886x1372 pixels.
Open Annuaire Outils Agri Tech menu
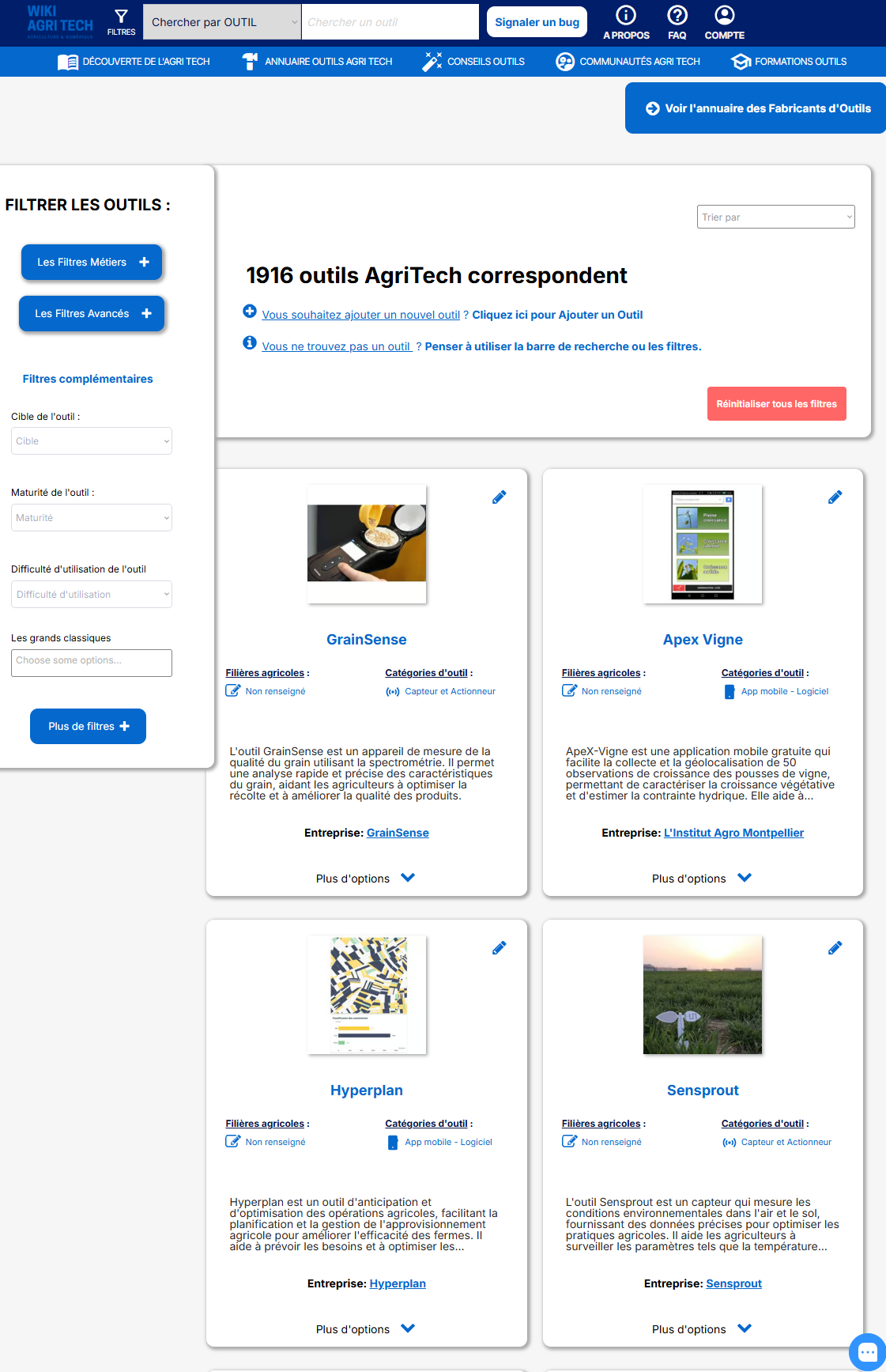(318, 62)
